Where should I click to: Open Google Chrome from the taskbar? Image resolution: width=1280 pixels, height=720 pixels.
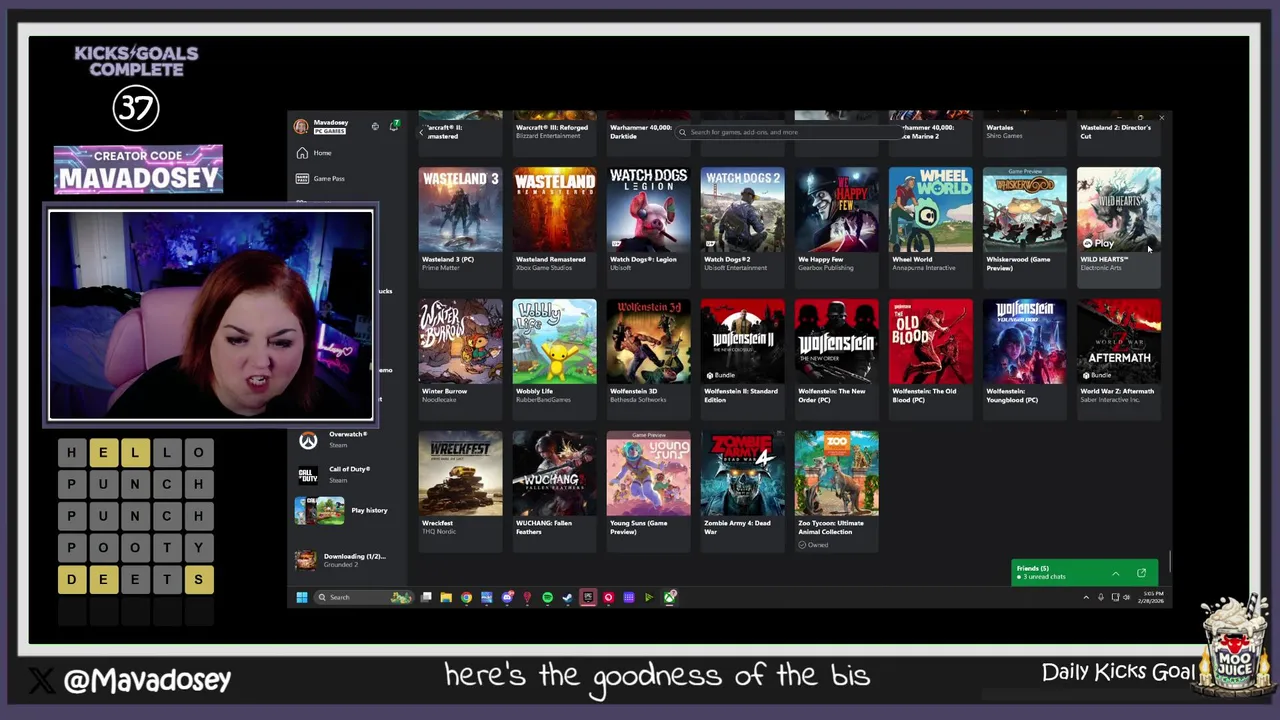coord(466,597)
